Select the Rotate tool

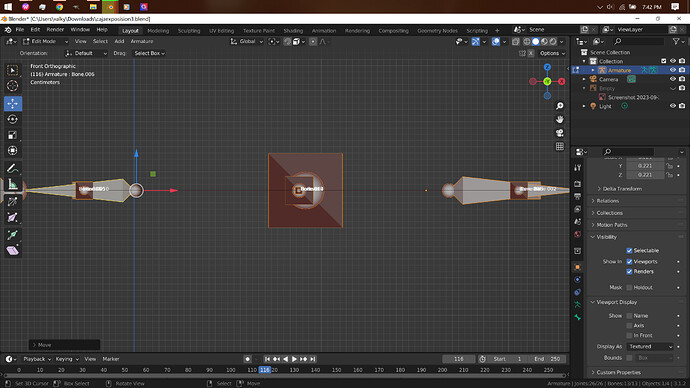pyautogui.click(x=12, y=119)
